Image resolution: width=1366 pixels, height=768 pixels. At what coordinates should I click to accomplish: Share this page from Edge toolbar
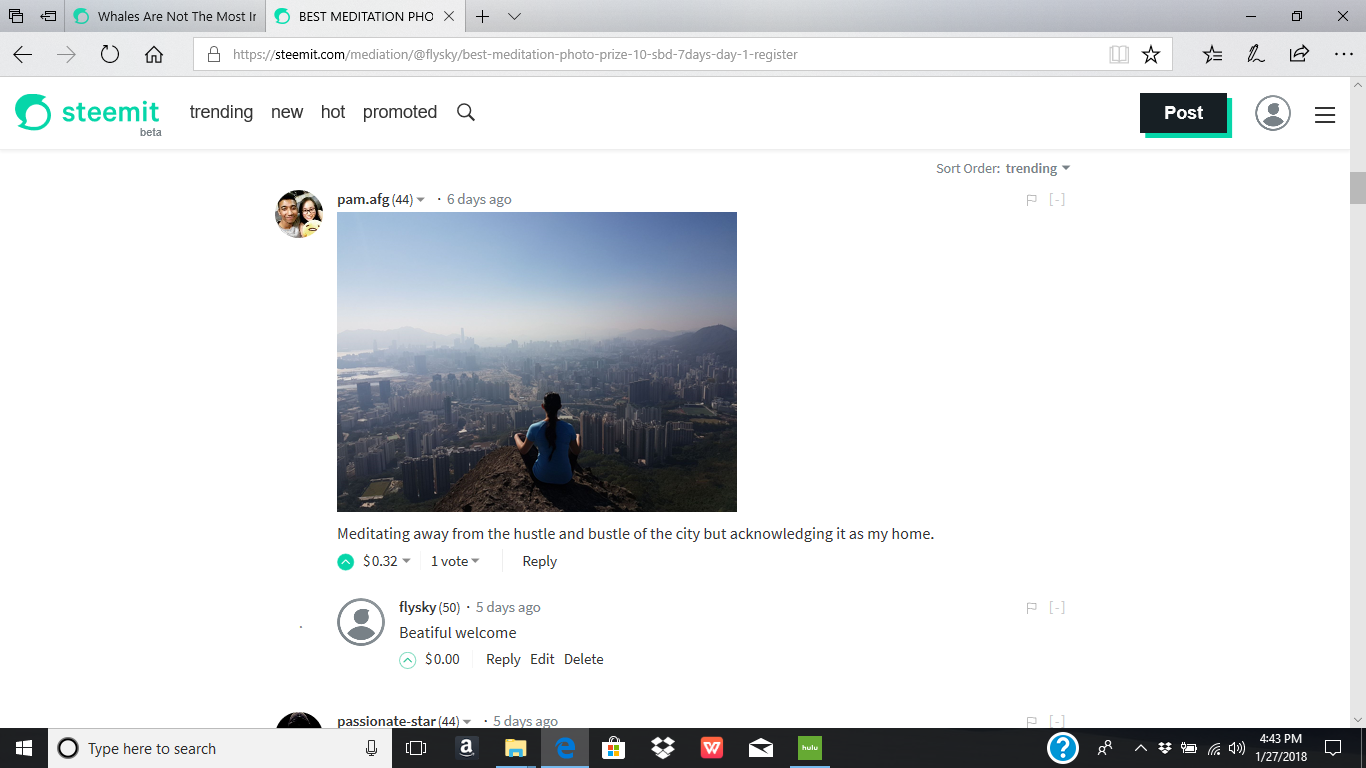(x=1299, y=55)
